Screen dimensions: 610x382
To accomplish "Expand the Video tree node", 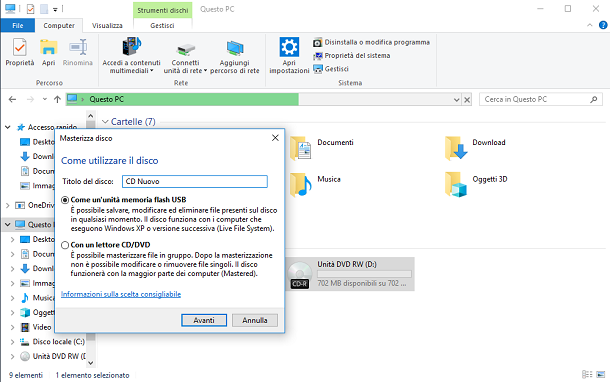I will point(12,328).
